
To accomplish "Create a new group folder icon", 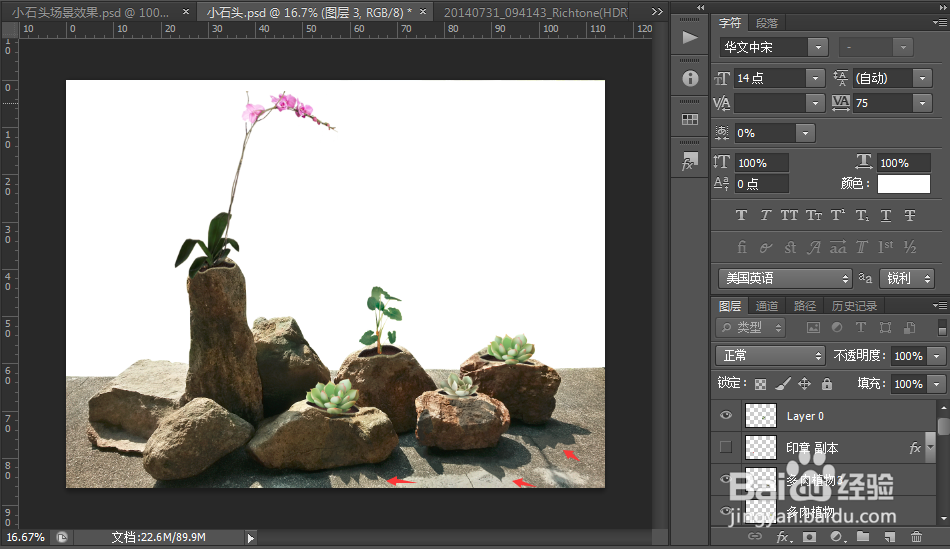I will 863,536.
